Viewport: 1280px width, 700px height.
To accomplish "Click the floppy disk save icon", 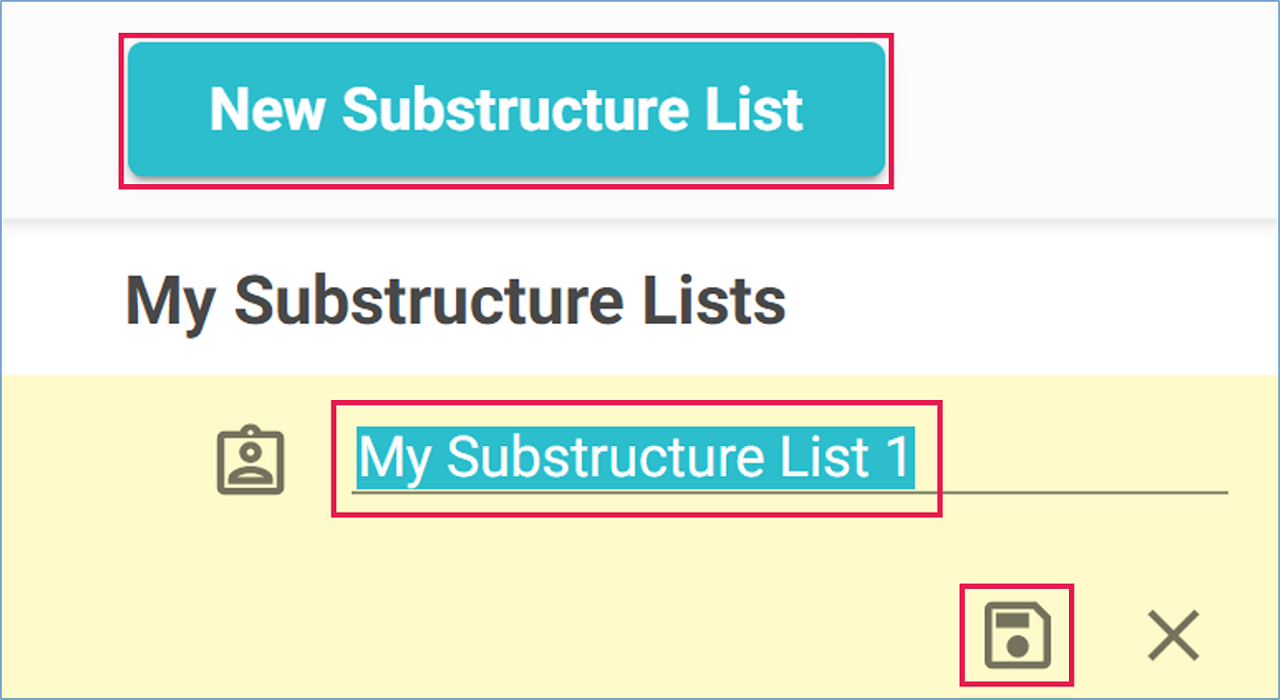I will [x=1016, y=635].
